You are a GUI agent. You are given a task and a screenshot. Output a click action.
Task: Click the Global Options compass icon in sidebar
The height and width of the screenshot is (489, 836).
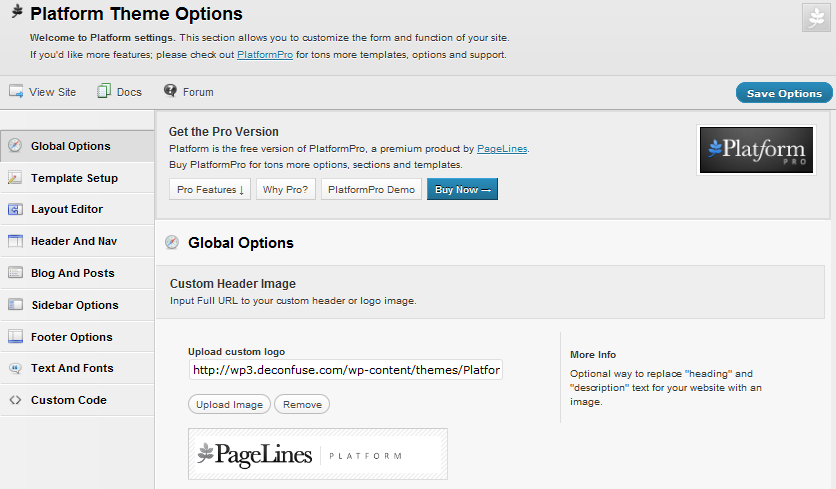15,146
